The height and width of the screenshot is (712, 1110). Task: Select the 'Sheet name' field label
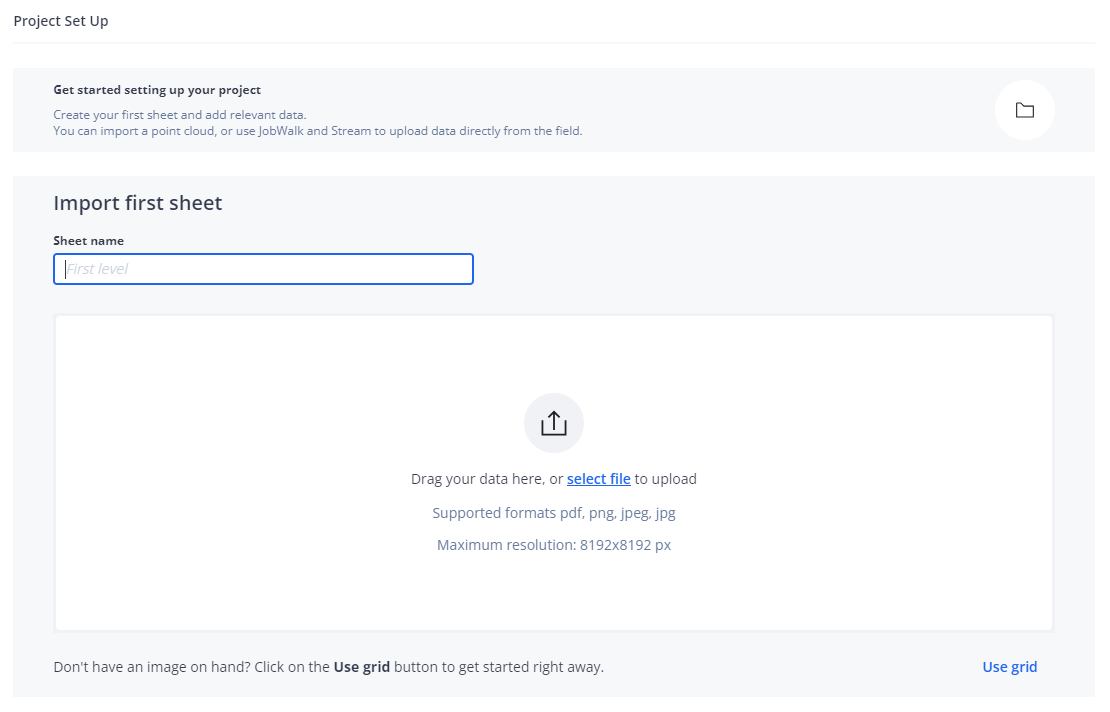pyautogui.click(x=89, y=241)
